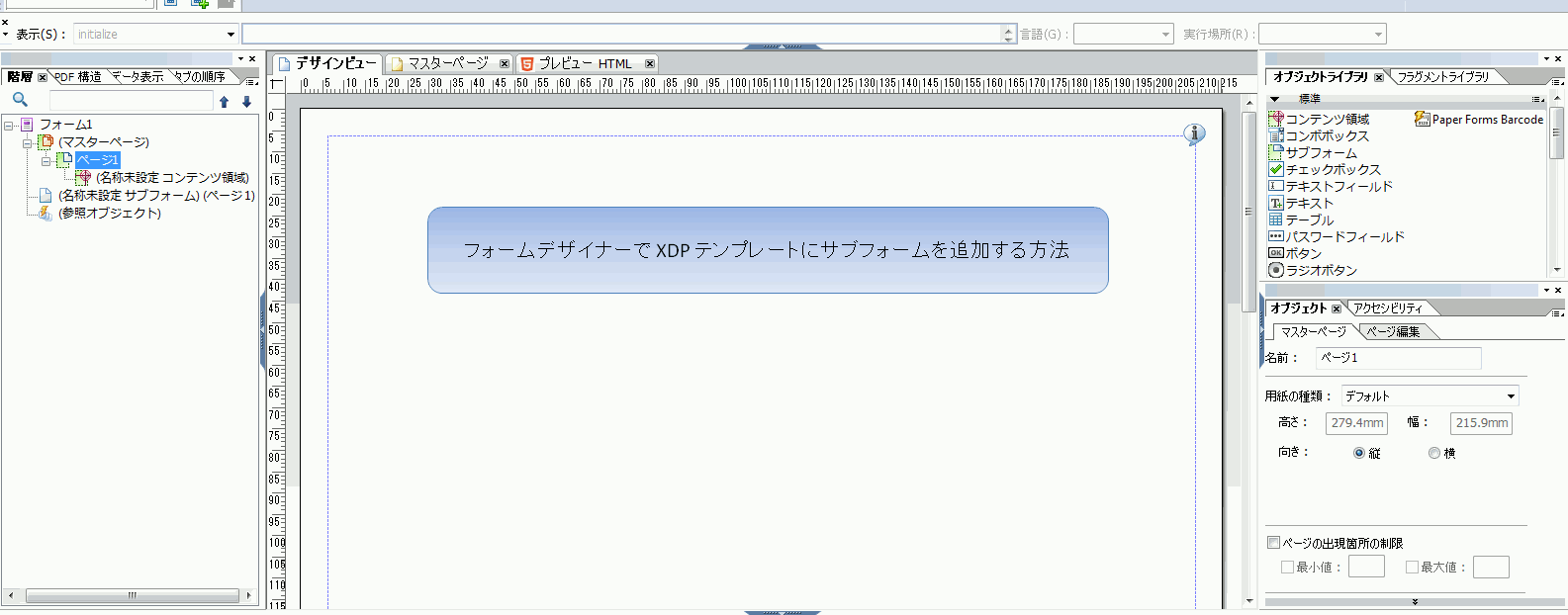Switch to フラグメントライブラリ tab
This screenshot has height=615, width=1568.
point(1442,77)
